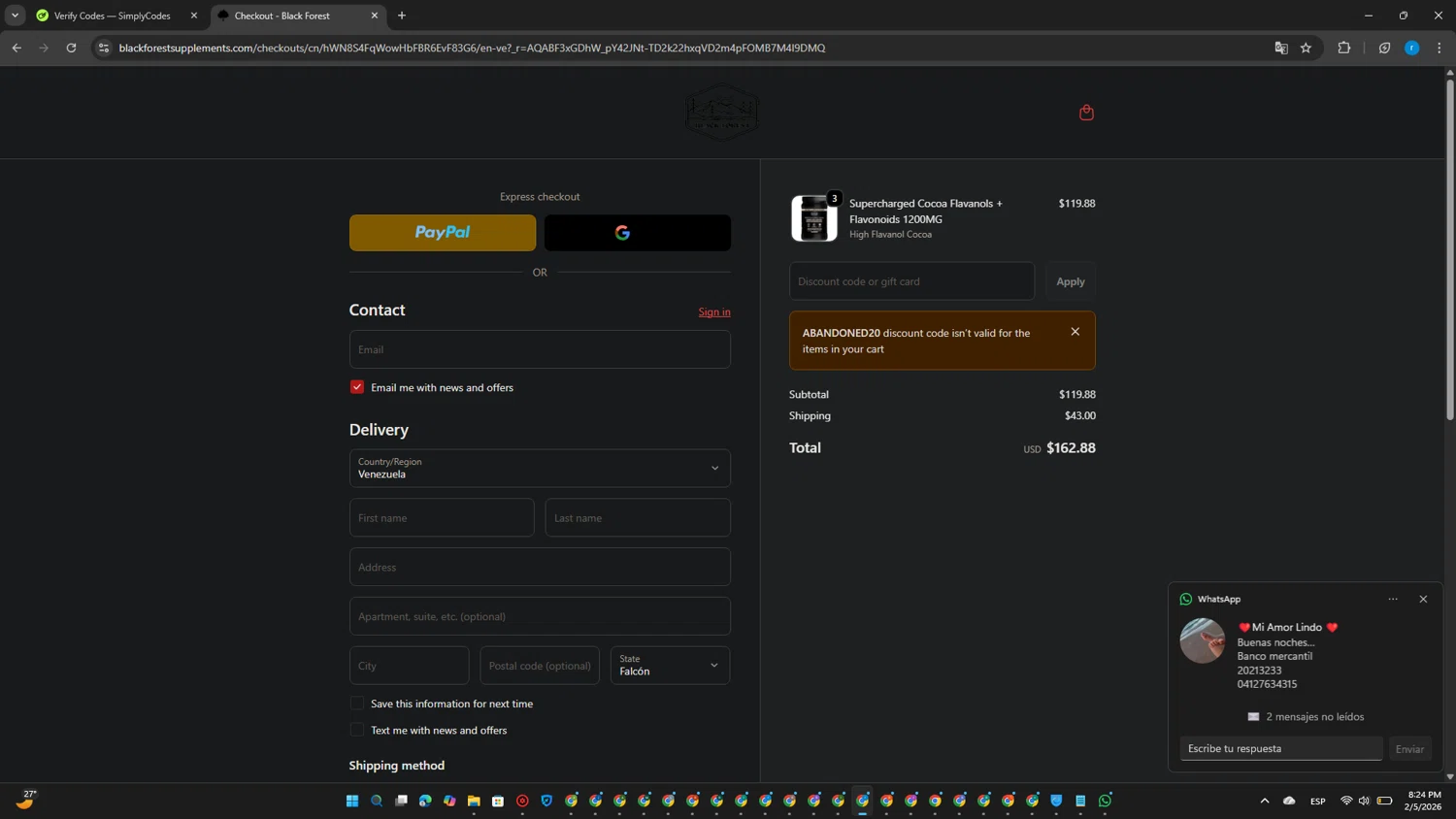The image size is (1456, 819).
Task: Switch to the Verify Codes SimplyCodes tab
Action: tap(115, 16)
